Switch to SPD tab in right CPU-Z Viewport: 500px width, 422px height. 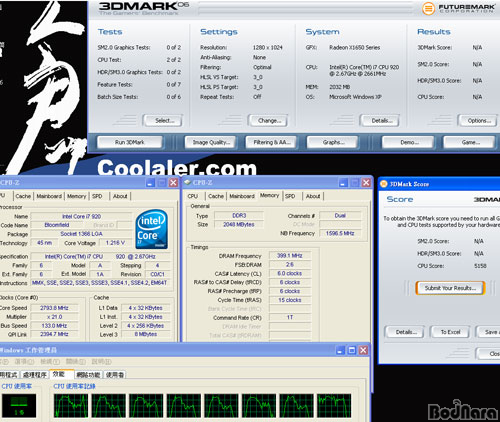pos(290,196)
